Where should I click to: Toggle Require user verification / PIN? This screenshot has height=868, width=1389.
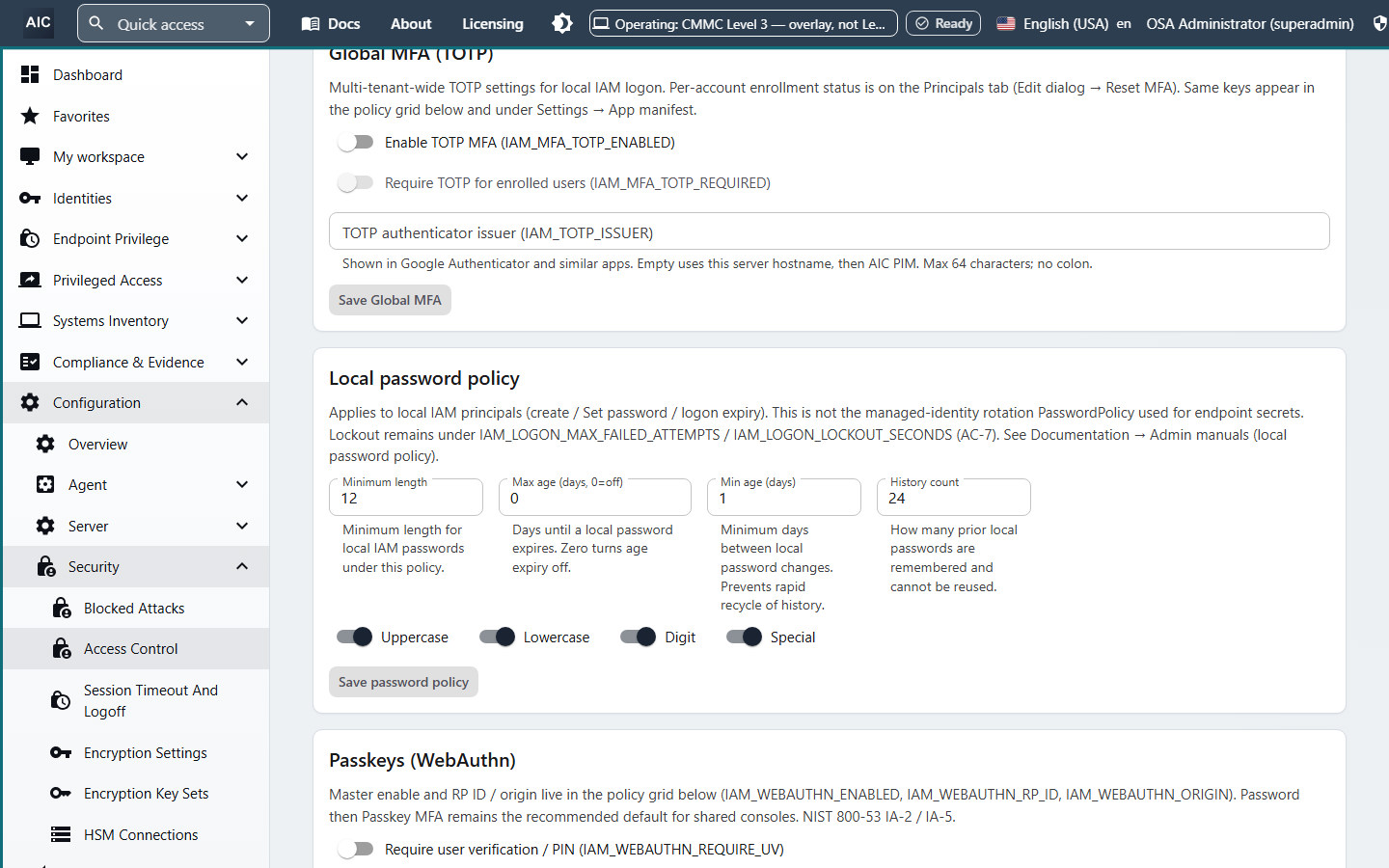[355, 849]
